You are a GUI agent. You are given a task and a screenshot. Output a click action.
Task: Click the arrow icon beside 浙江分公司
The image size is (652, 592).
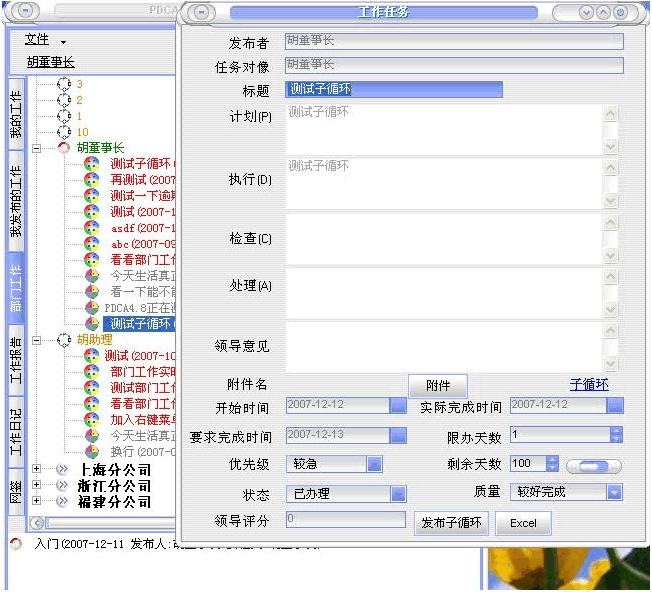62,485
